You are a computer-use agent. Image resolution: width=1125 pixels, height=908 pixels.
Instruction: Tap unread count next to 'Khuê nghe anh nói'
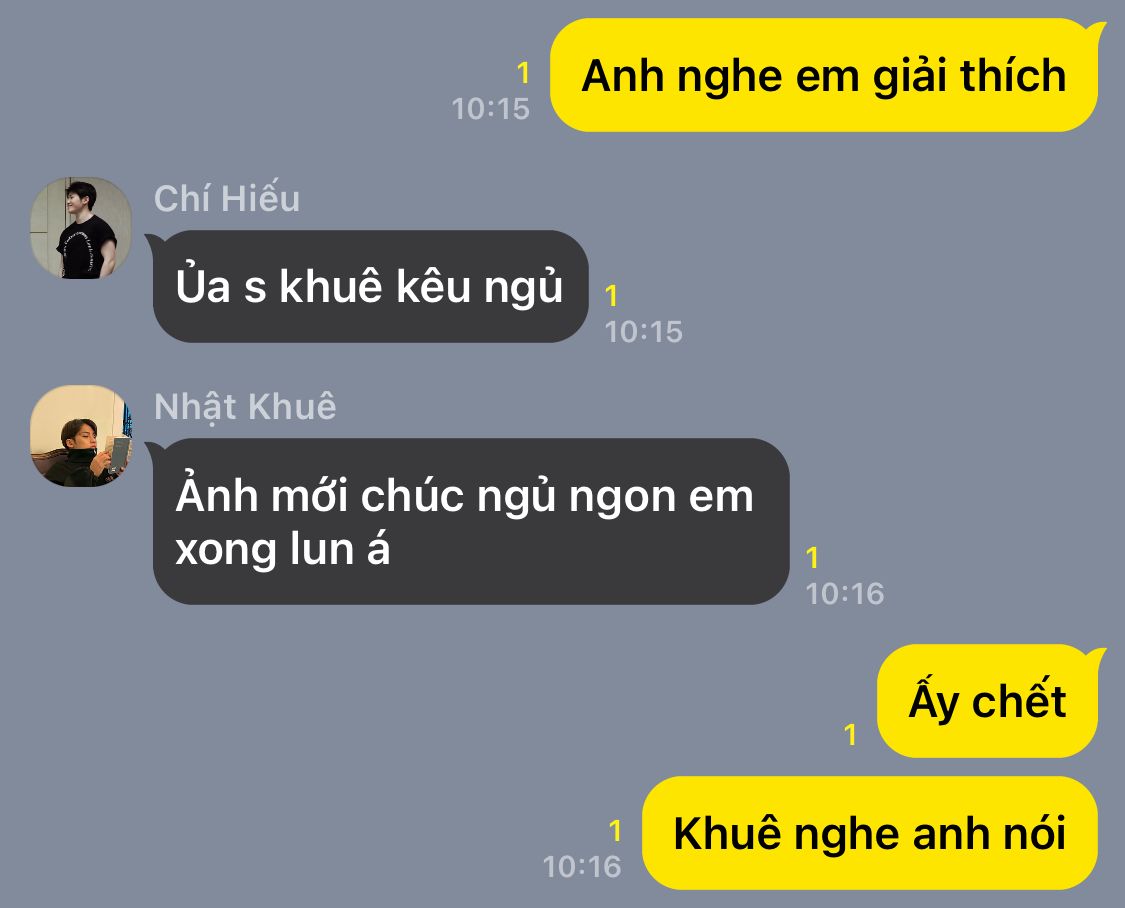615,831
